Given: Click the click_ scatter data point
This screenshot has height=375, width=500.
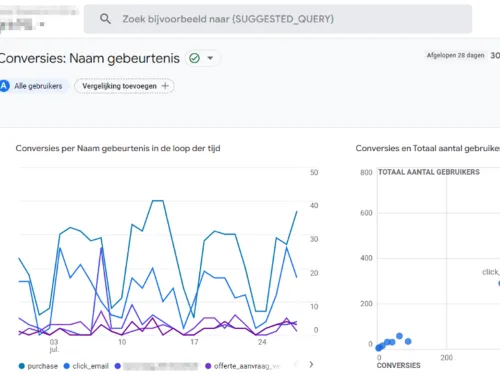Looking at the screenshot, I should pos(499,283).
